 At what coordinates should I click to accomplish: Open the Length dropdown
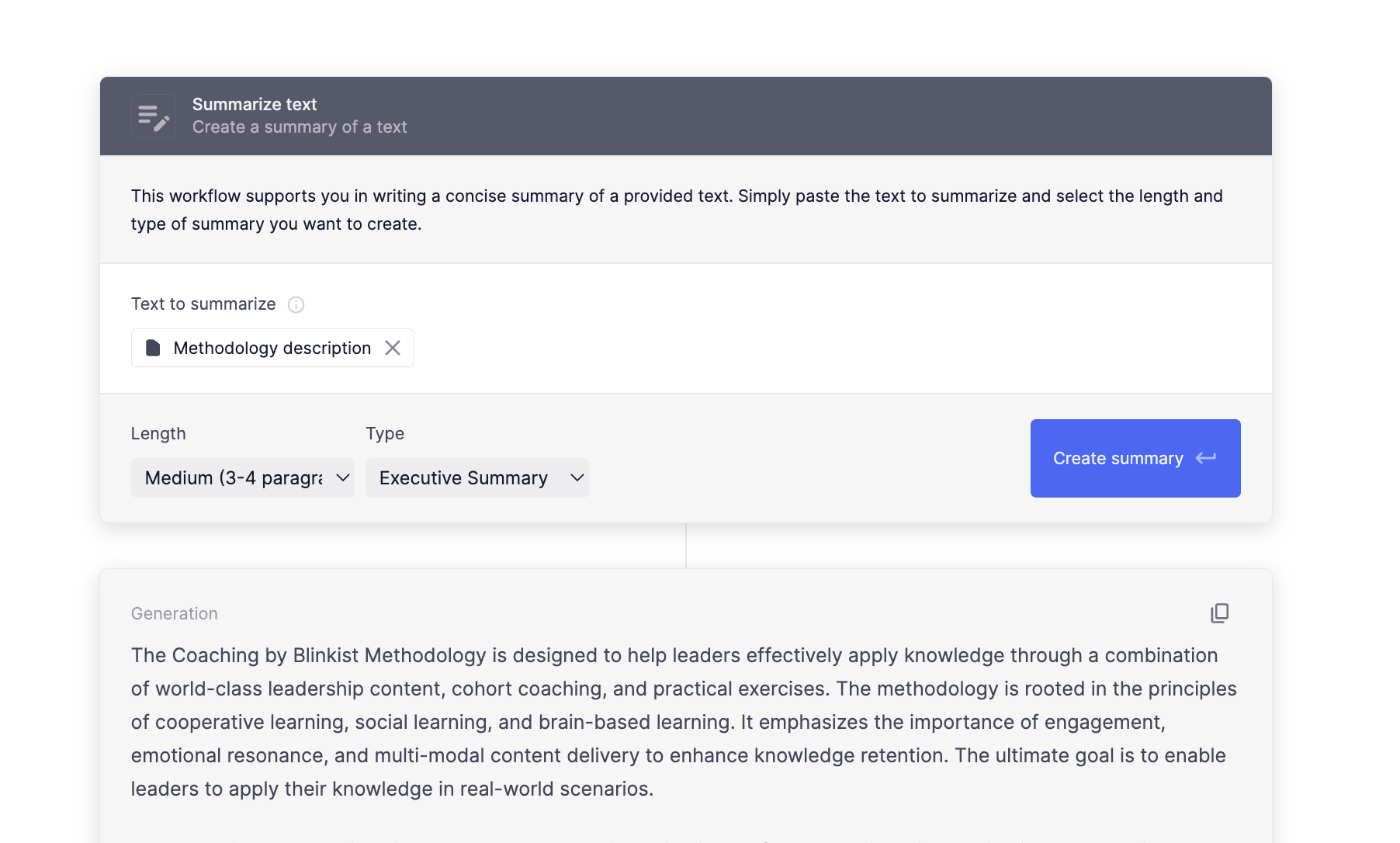242,477
